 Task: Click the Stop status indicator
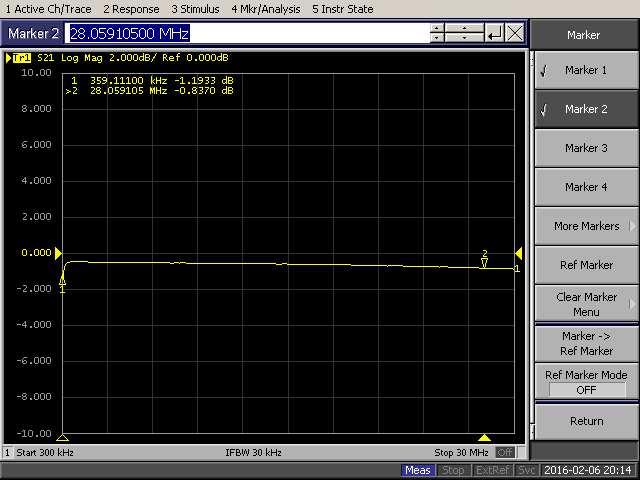(453, 470)
